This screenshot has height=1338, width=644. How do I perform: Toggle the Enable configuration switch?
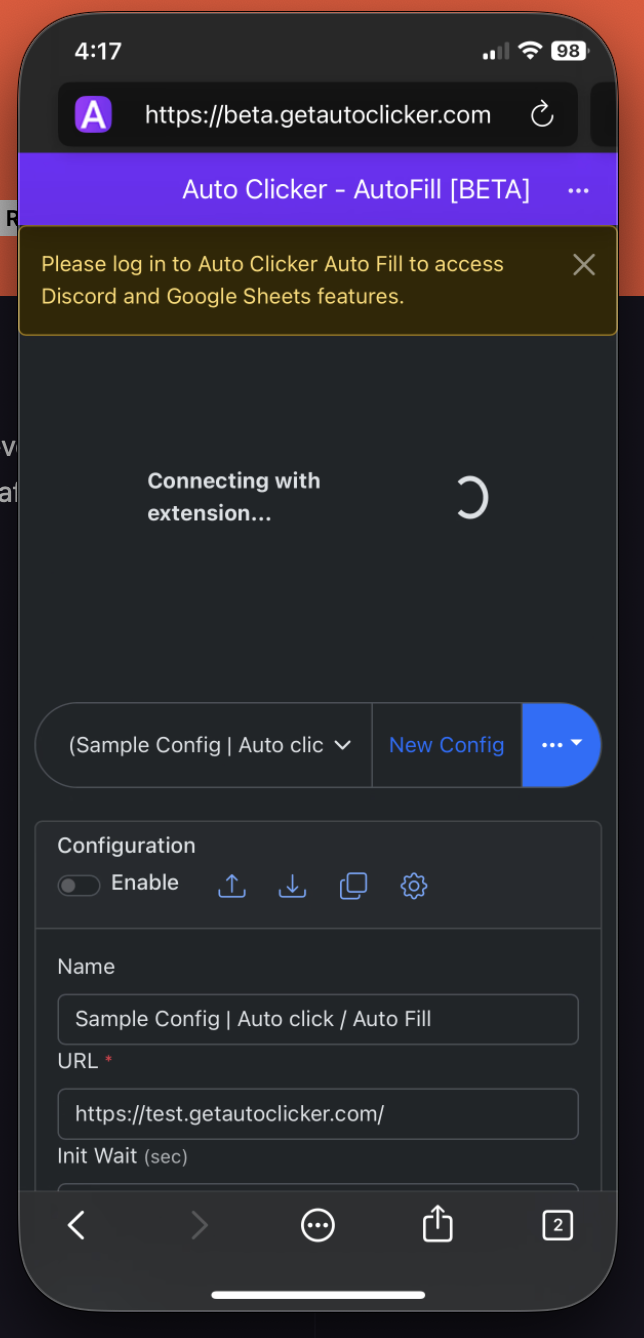(x=79, y=885)
